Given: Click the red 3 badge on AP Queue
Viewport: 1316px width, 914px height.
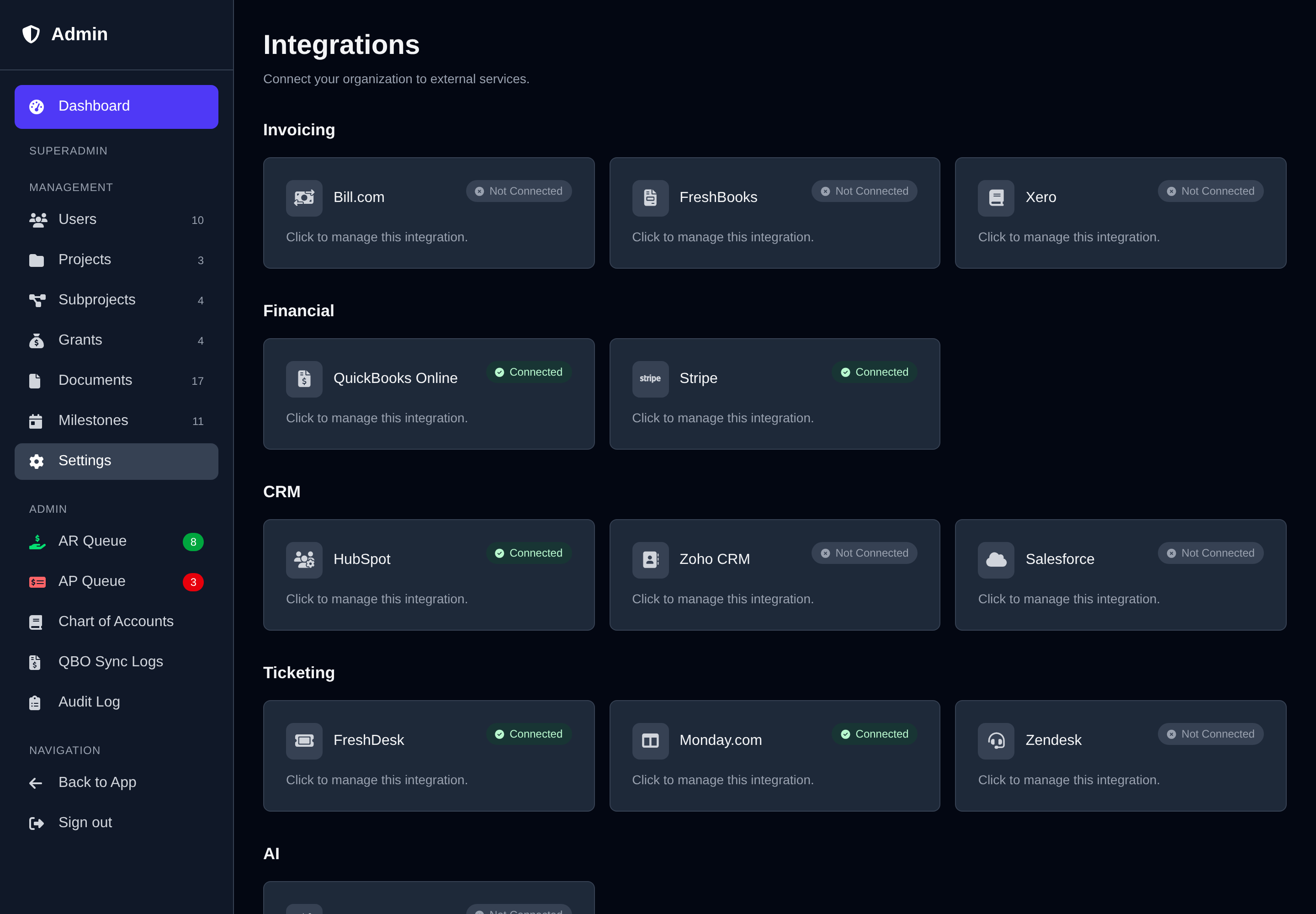Looking at the screenshot, I should [193, 582].
